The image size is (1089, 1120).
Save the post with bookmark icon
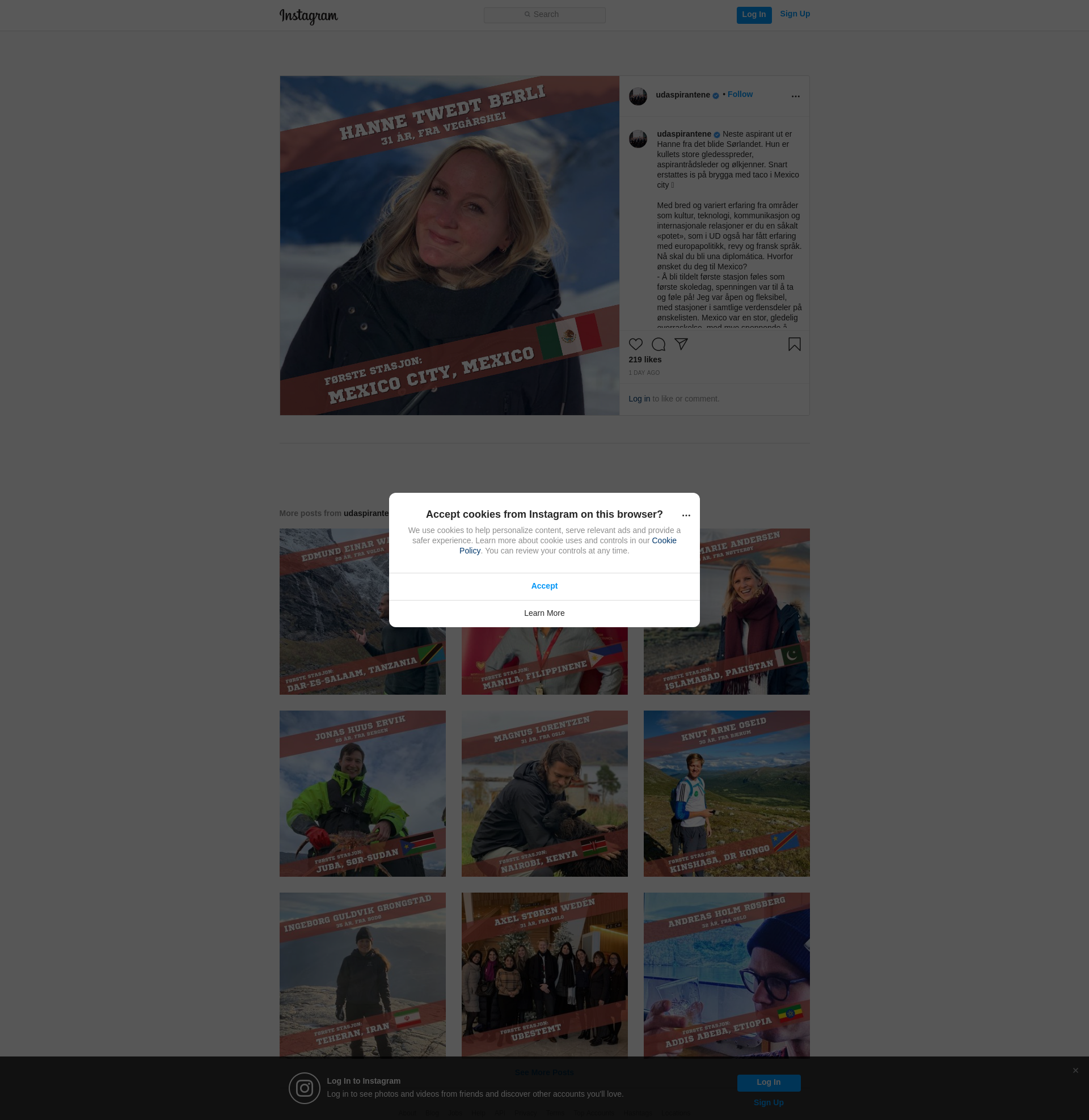tap(794, 344)
